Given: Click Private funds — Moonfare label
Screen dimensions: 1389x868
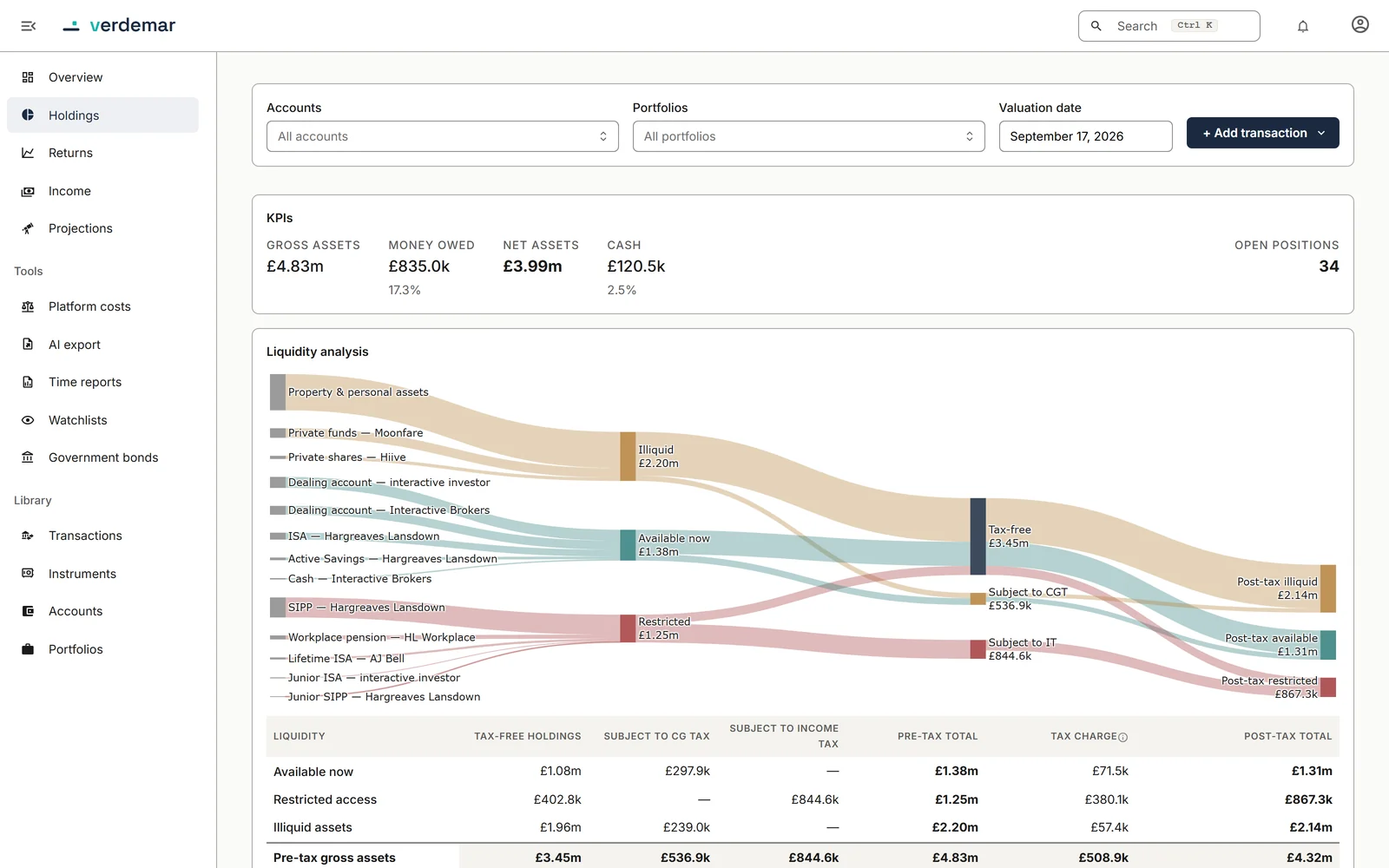Looking at the screenshot, I should [x=356, y=433].
